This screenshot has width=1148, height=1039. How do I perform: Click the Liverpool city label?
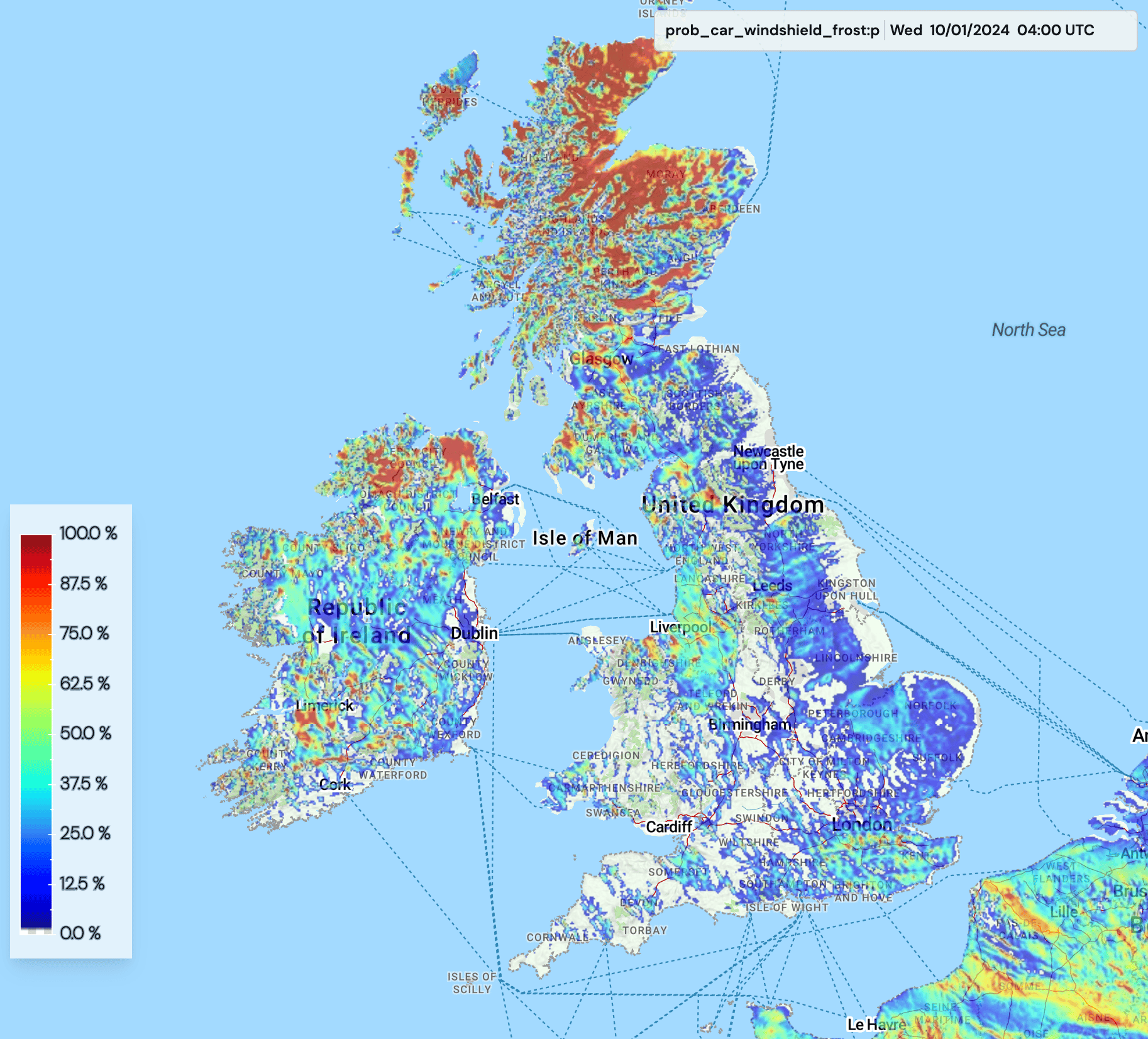[680, 627]
